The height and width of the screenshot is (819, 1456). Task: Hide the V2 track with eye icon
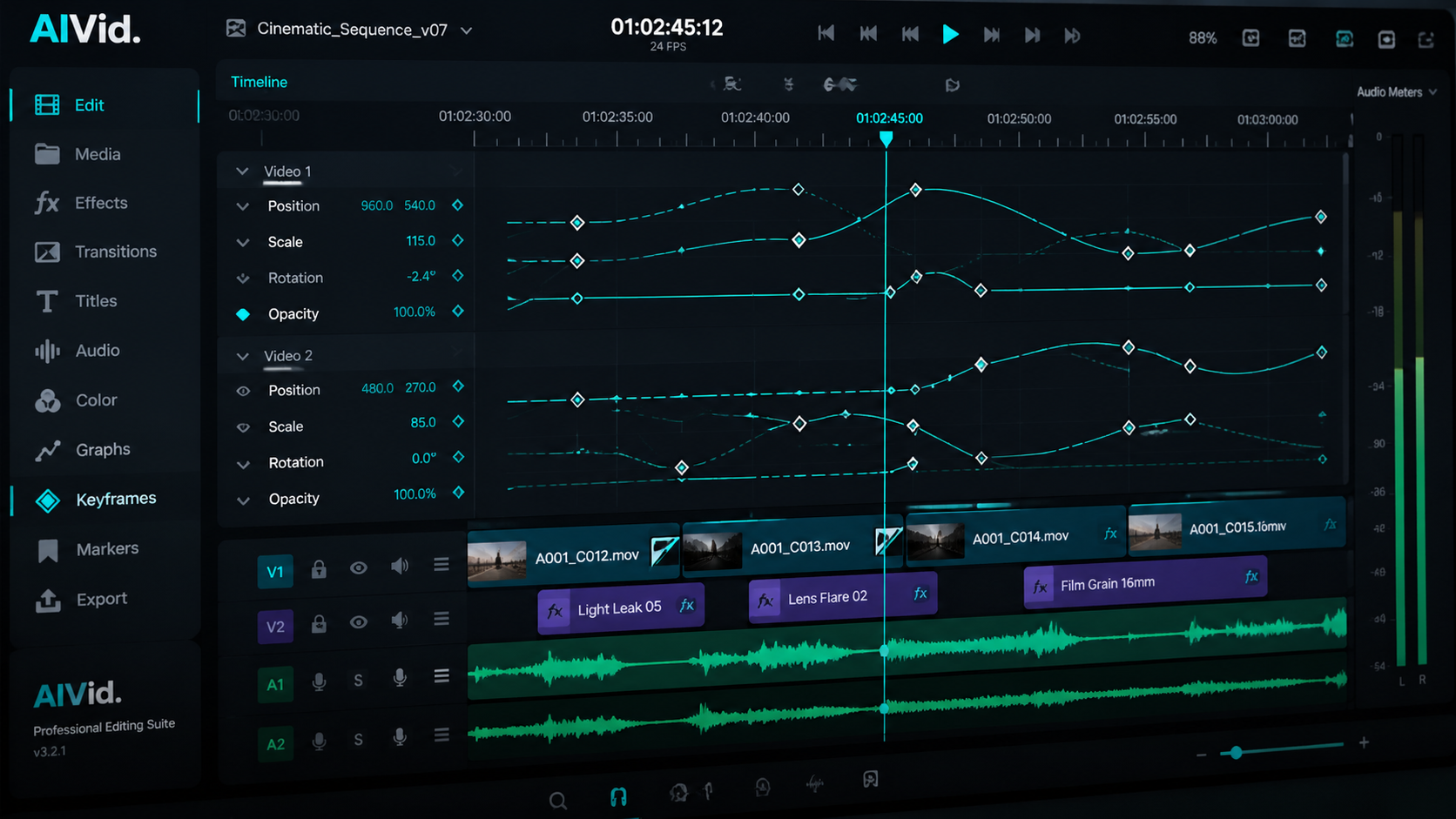(359, 622)
